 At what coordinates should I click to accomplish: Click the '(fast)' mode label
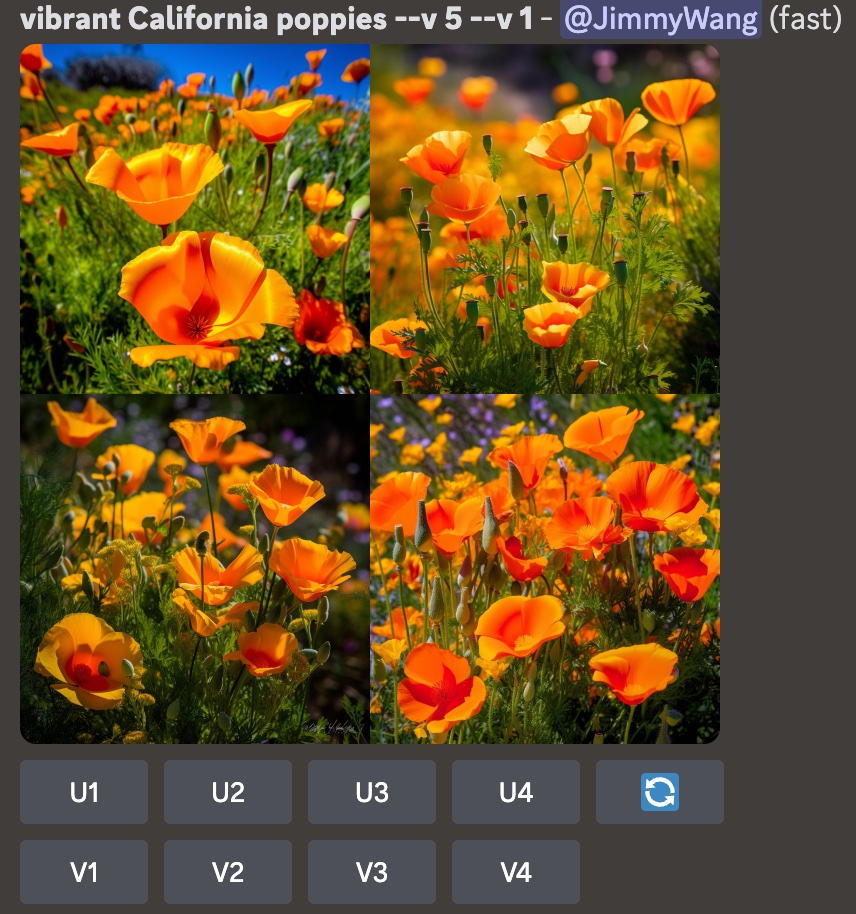point(805,19)
